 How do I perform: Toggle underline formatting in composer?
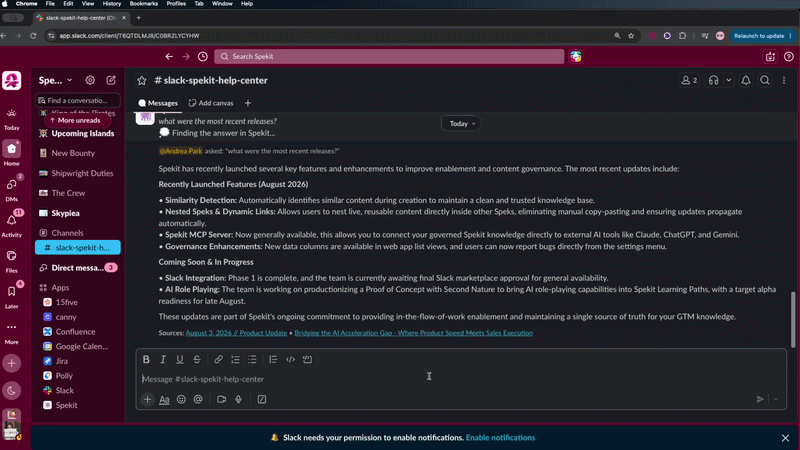click(180, 359)
